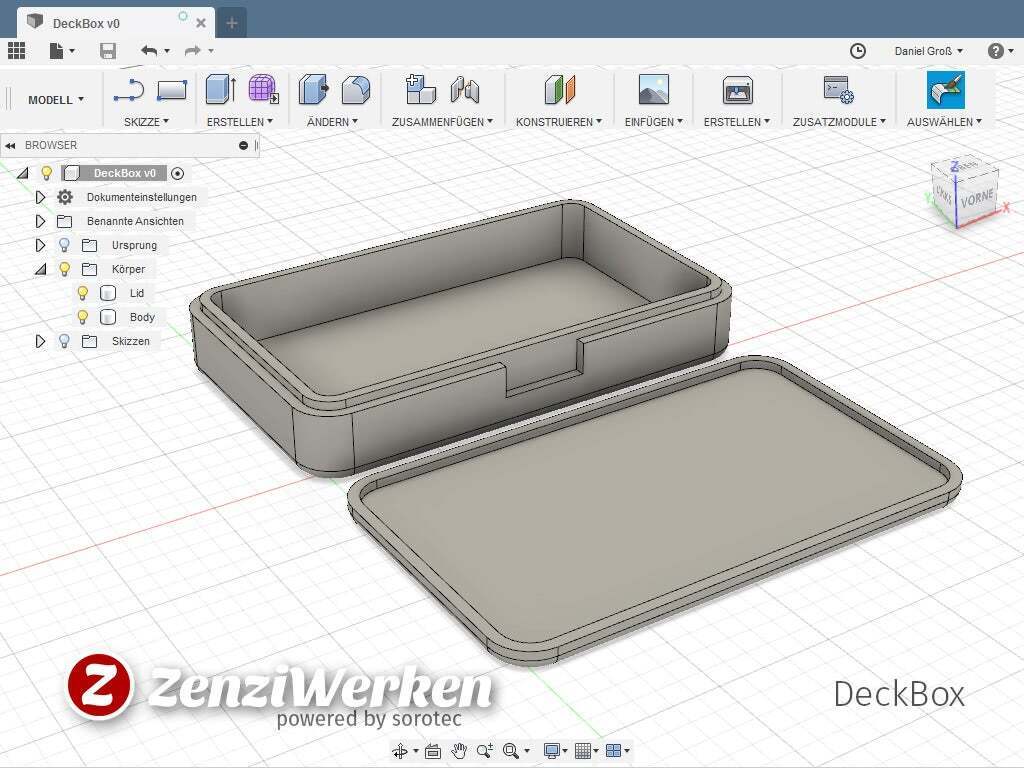Open the display settings monitor icon
1024x768 pixels.
point(553,750)
